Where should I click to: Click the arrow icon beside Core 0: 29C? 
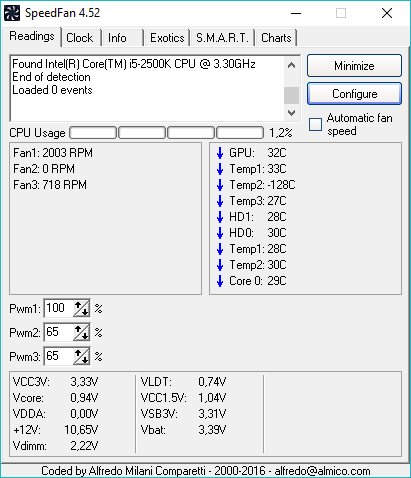220,281
